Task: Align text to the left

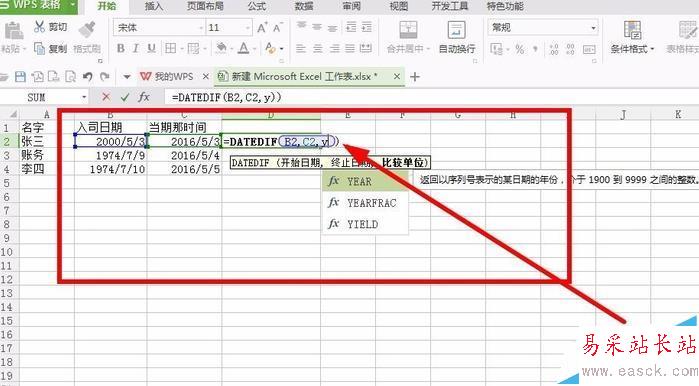Action: (x=301, y=48)
